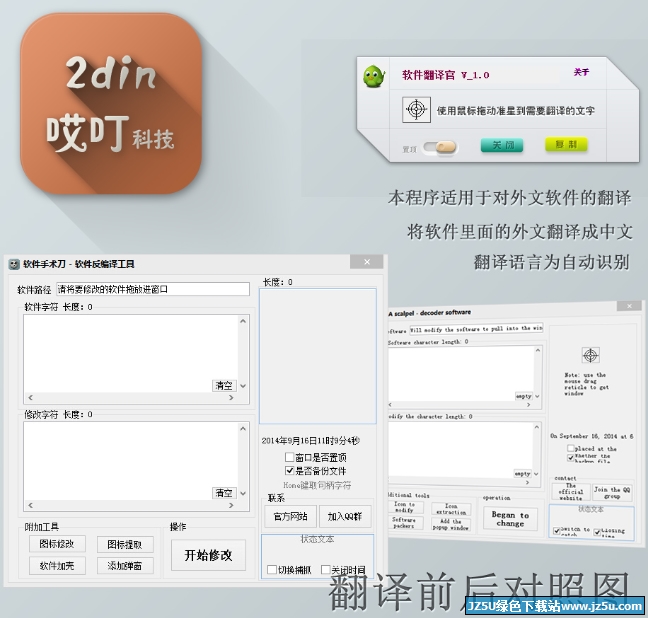Click upper empty button in English window
The height and width of the screenshot is (618, 648).
click(524, 396)
